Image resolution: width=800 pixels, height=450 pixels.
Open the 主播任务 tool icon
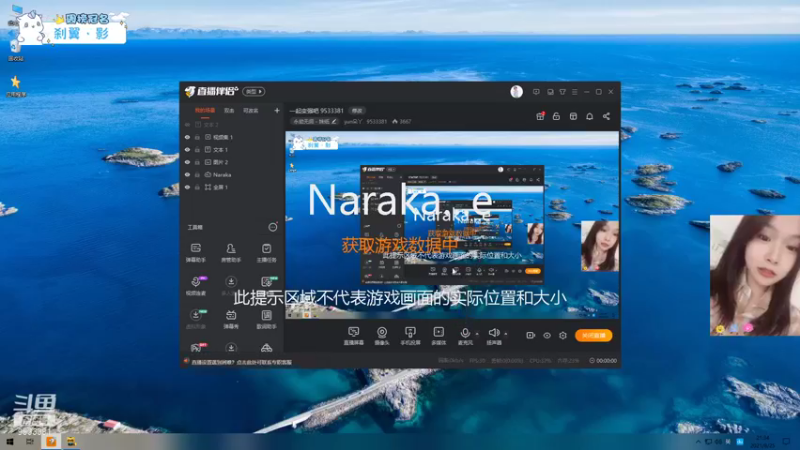266,253
